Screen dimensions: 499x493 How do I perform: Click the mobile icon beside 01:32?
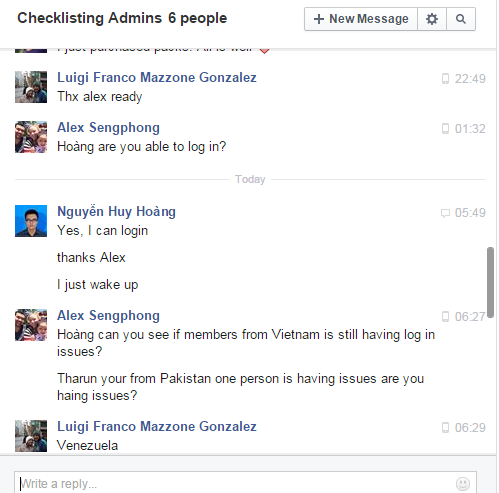click(445, 129)
